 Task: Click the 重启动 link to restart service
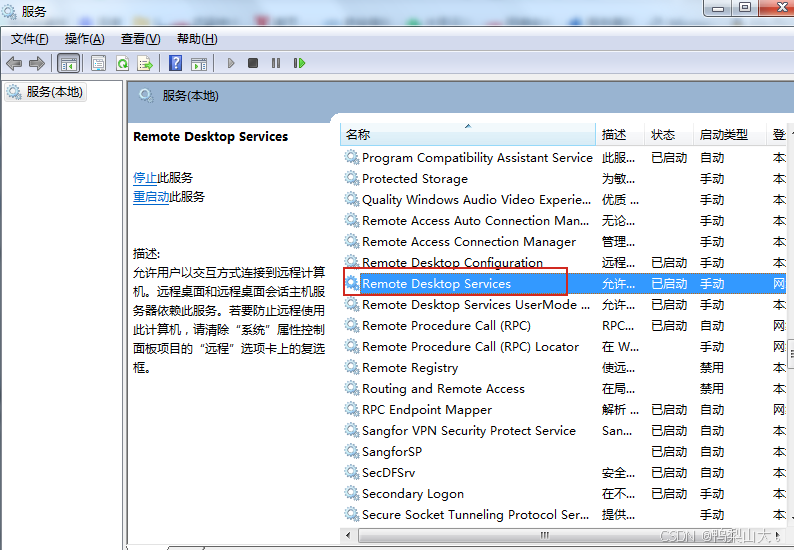click(x=151, y=197)
